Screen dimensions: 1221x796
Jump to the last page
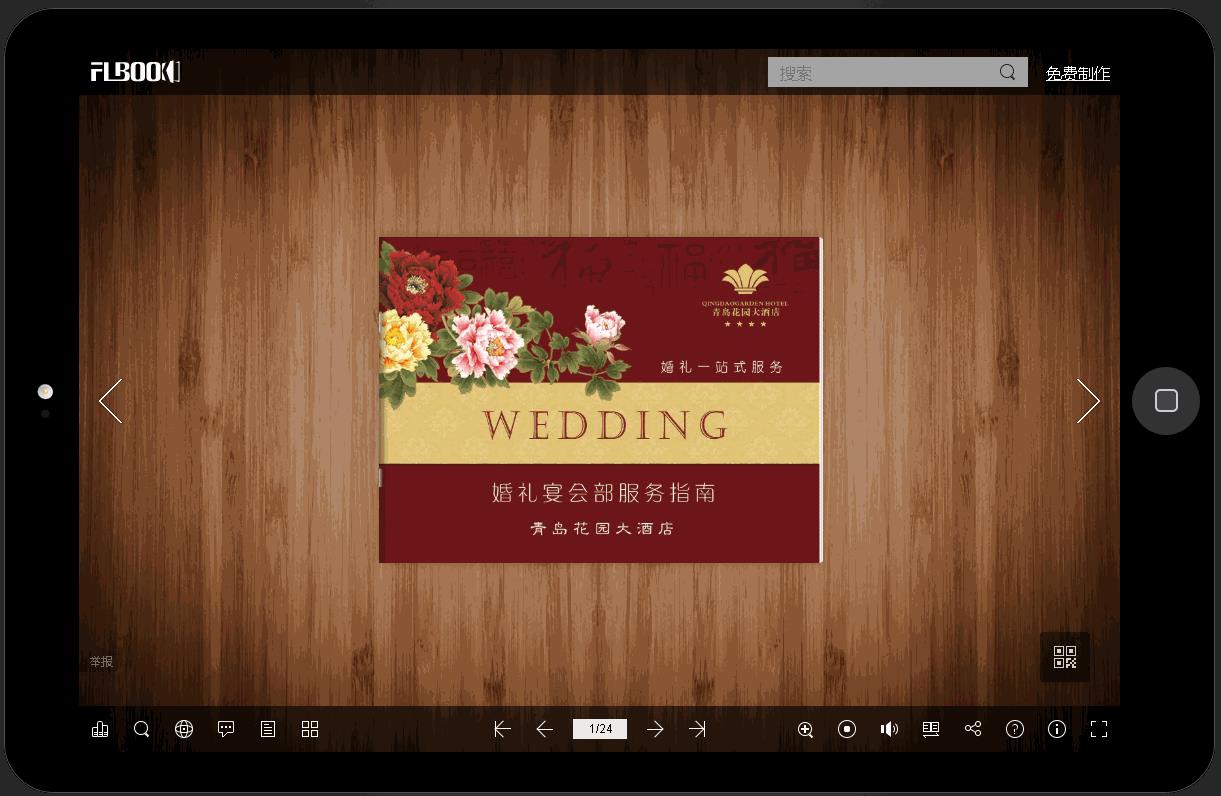coord(697,729)
